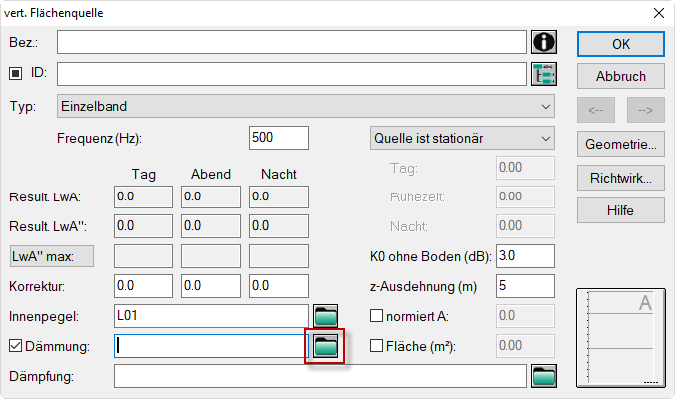
Task: Close the vert. Flächenquelle dialog
Action: (659, 13)
